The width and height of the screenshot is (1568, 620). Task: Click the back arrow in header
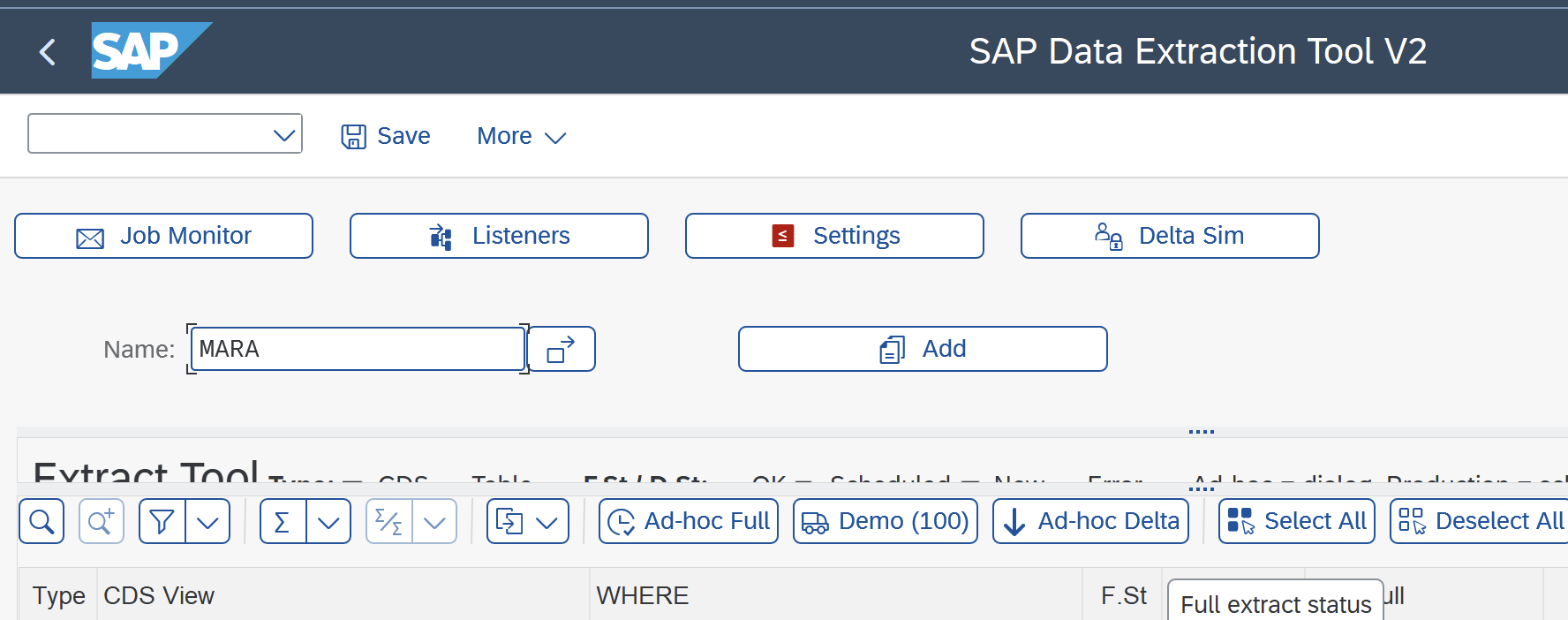[48, 52]
